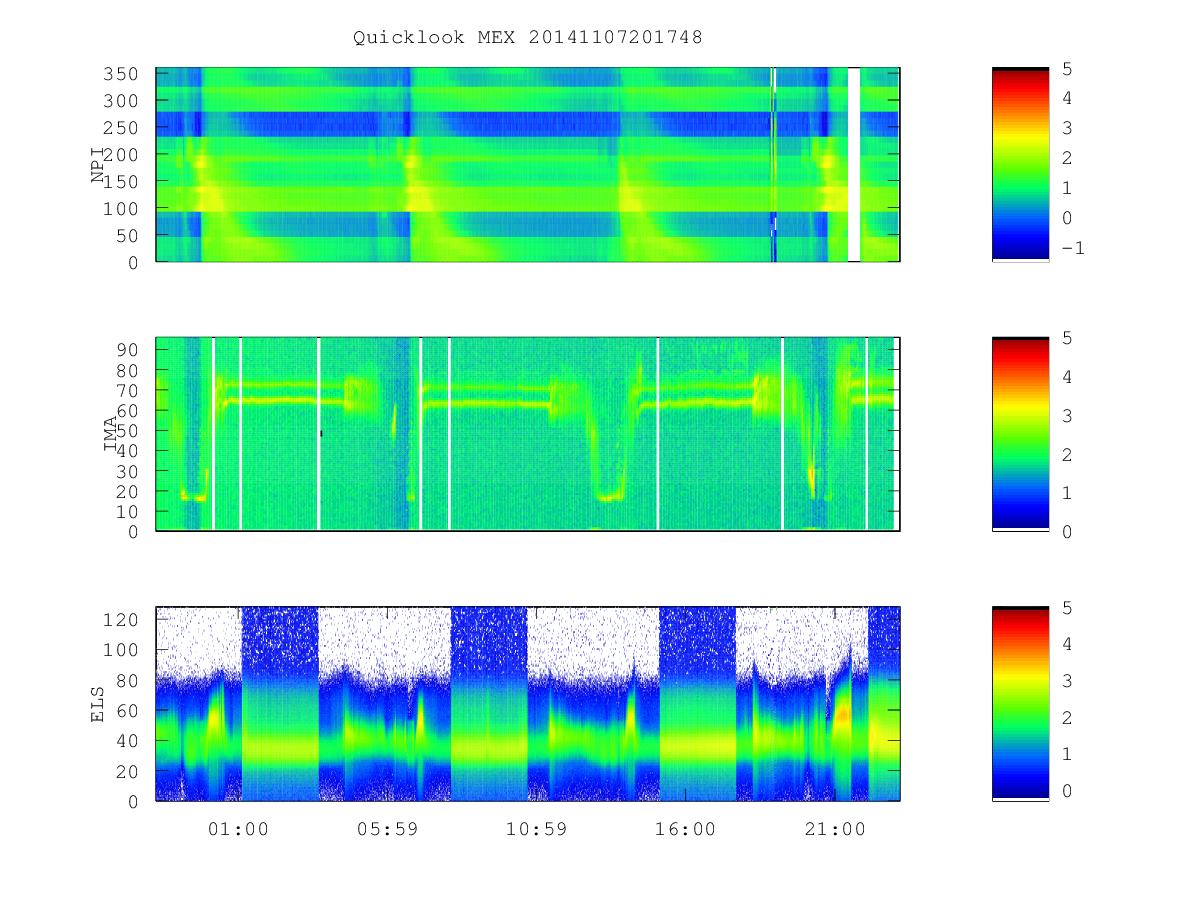Click the NPI spectrogram panel
1200x900 pixels.
pyautogui.click(x=528, y=165)
